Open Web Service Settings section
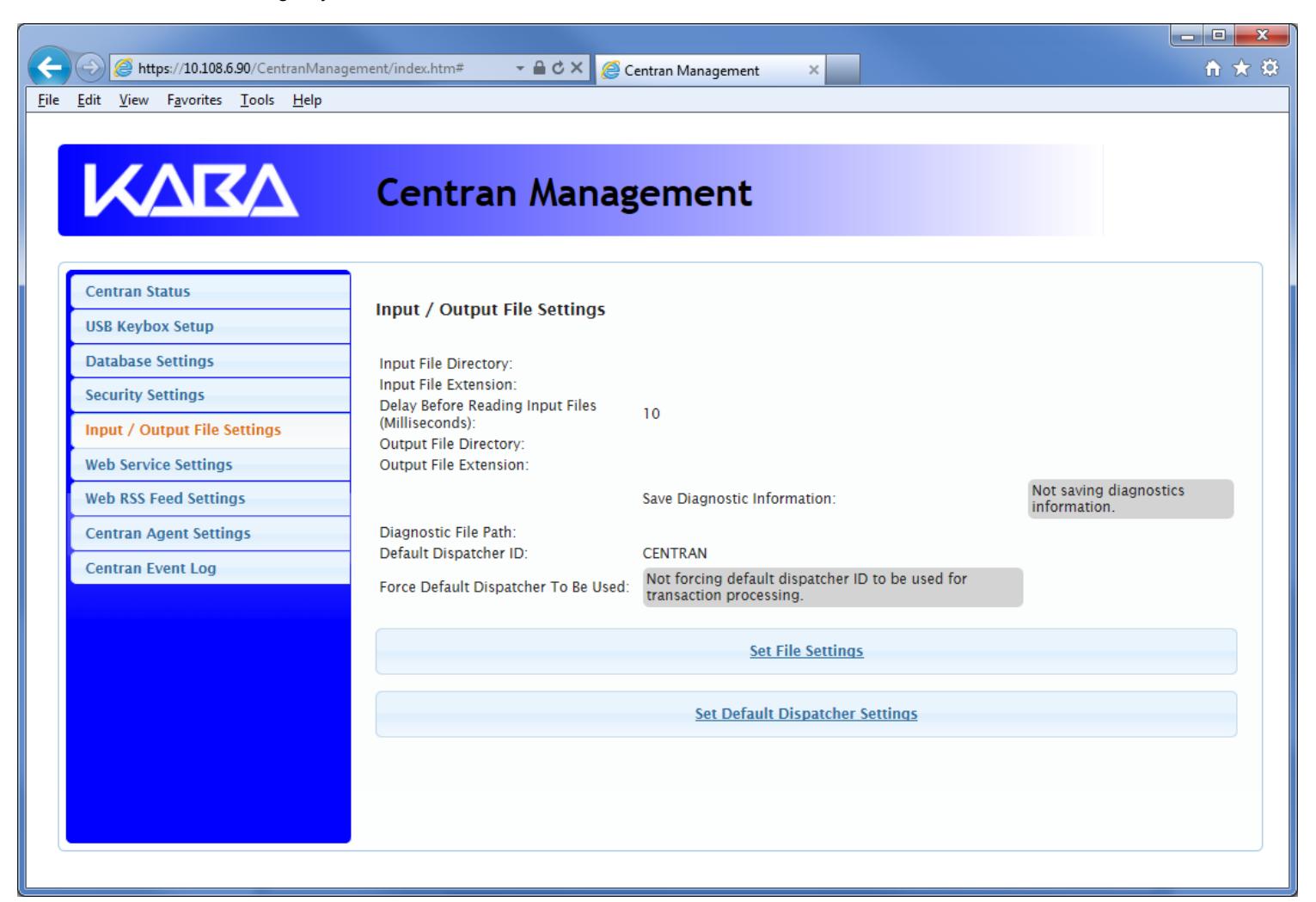The width and height of the screenshot is (1316, 902). [x=211, y=464]
